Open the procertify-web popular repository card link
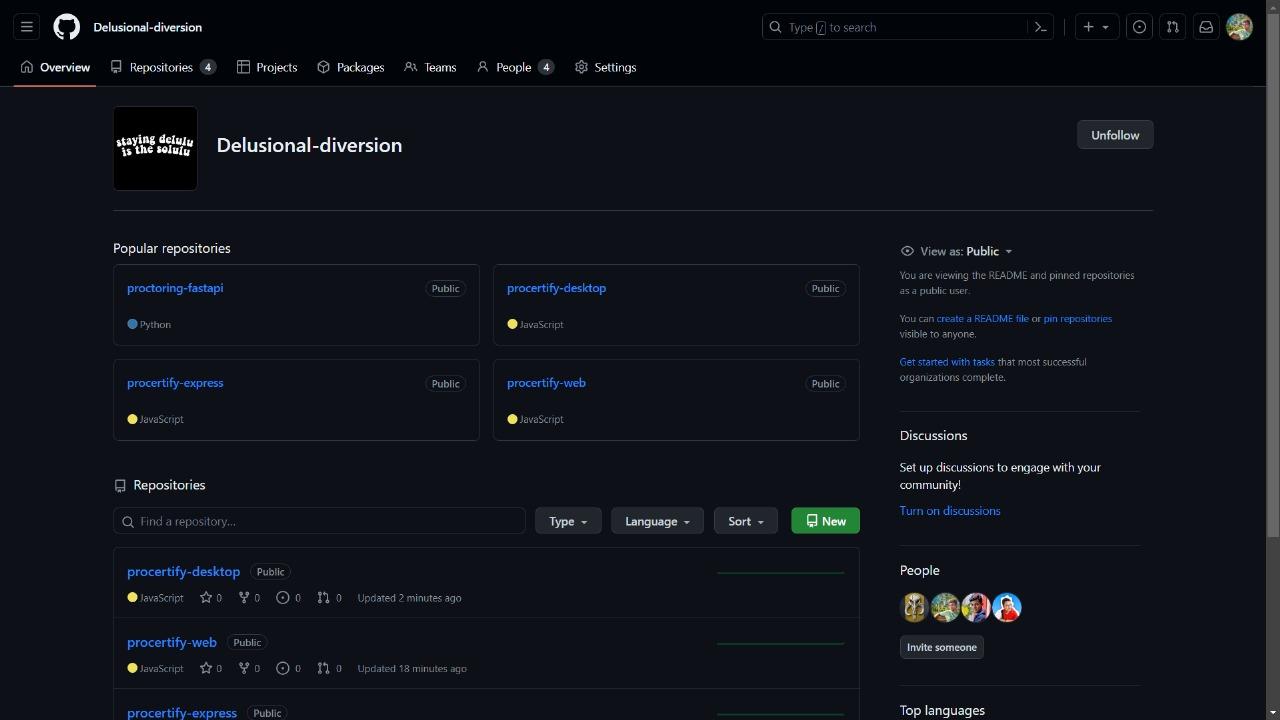1280x720 pixels. (546, 383)
